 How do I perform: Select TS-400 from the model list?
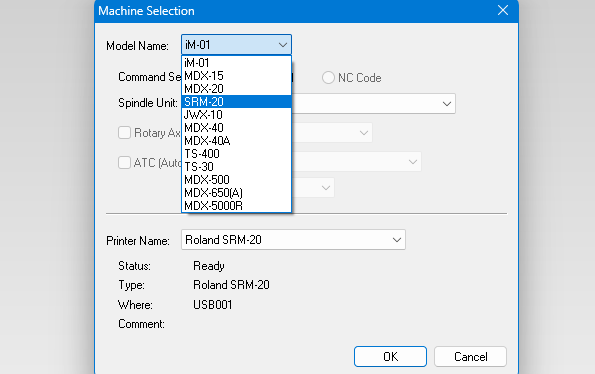236,154
